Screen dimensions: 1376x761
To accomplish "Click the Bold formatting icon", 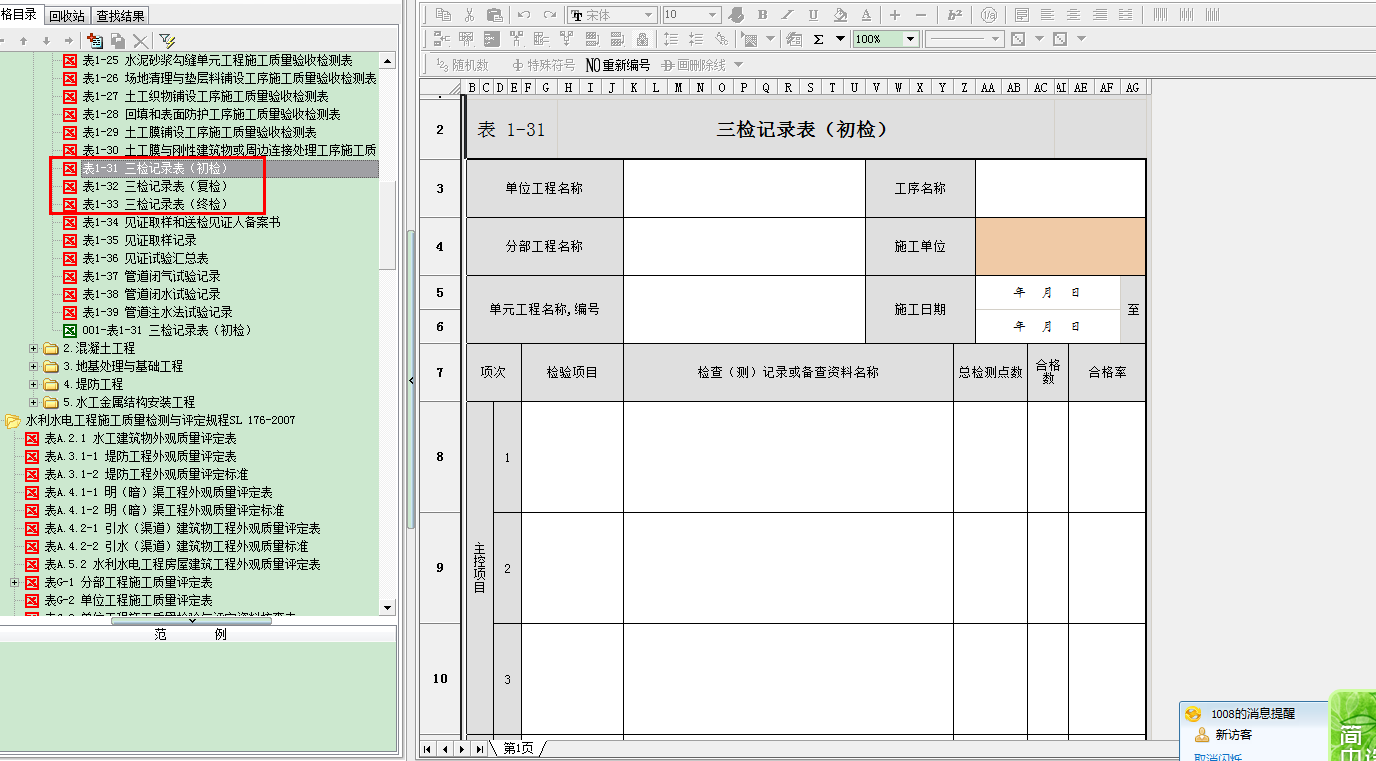I will click(x=763, y=15).
